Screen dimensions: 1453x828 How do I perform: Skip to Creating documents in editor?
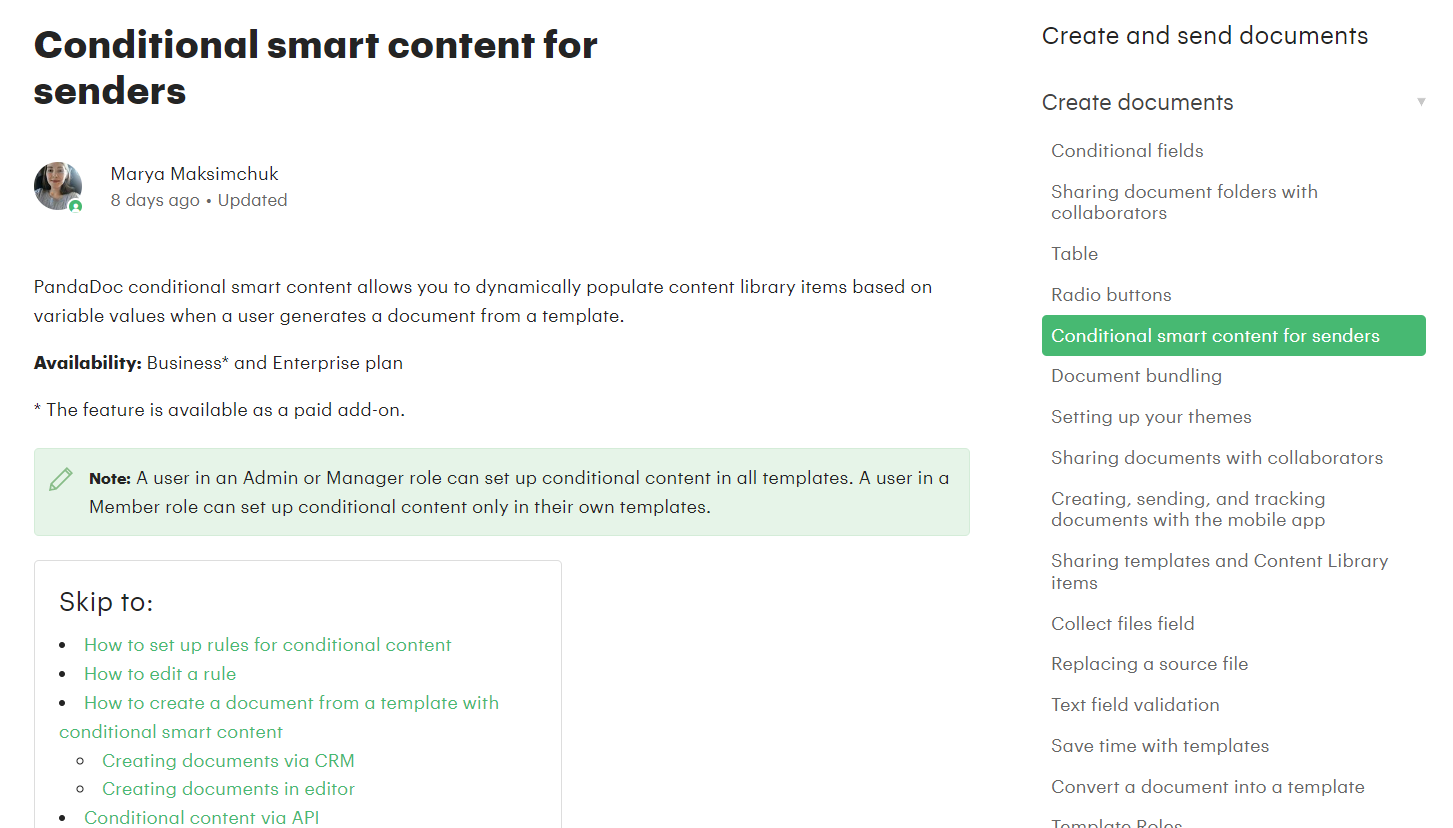(228, 789)
